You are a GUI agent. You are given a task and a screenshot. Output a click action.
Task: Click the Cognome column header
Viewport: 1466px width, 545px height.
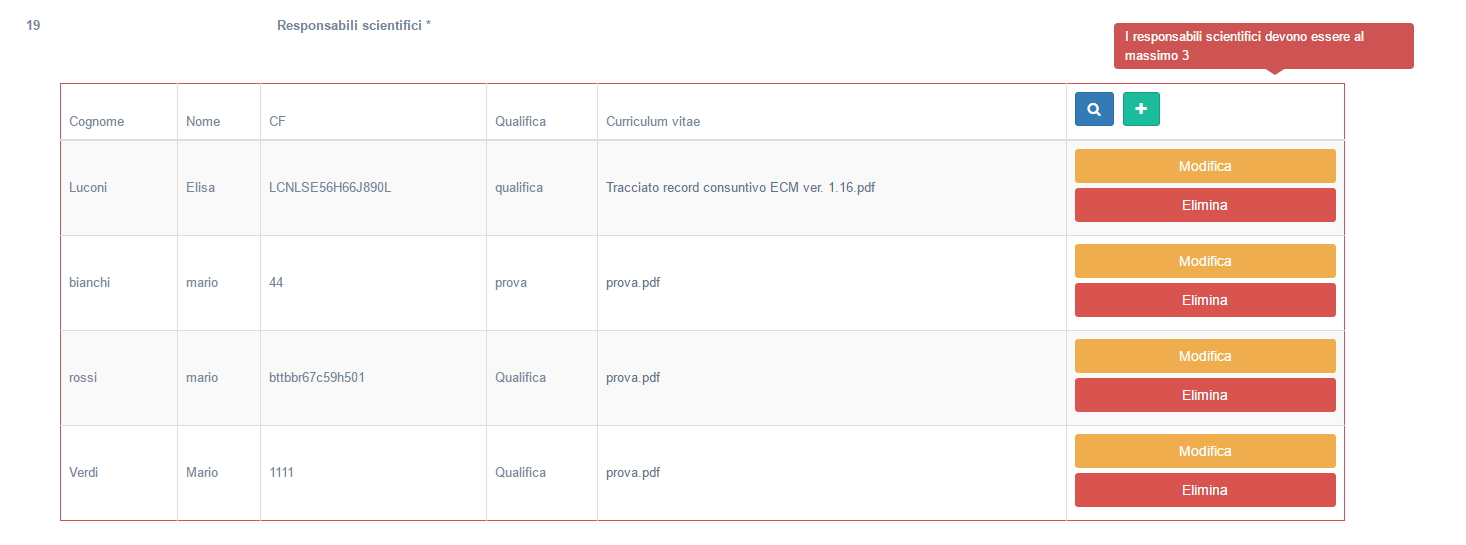point(96,121)
